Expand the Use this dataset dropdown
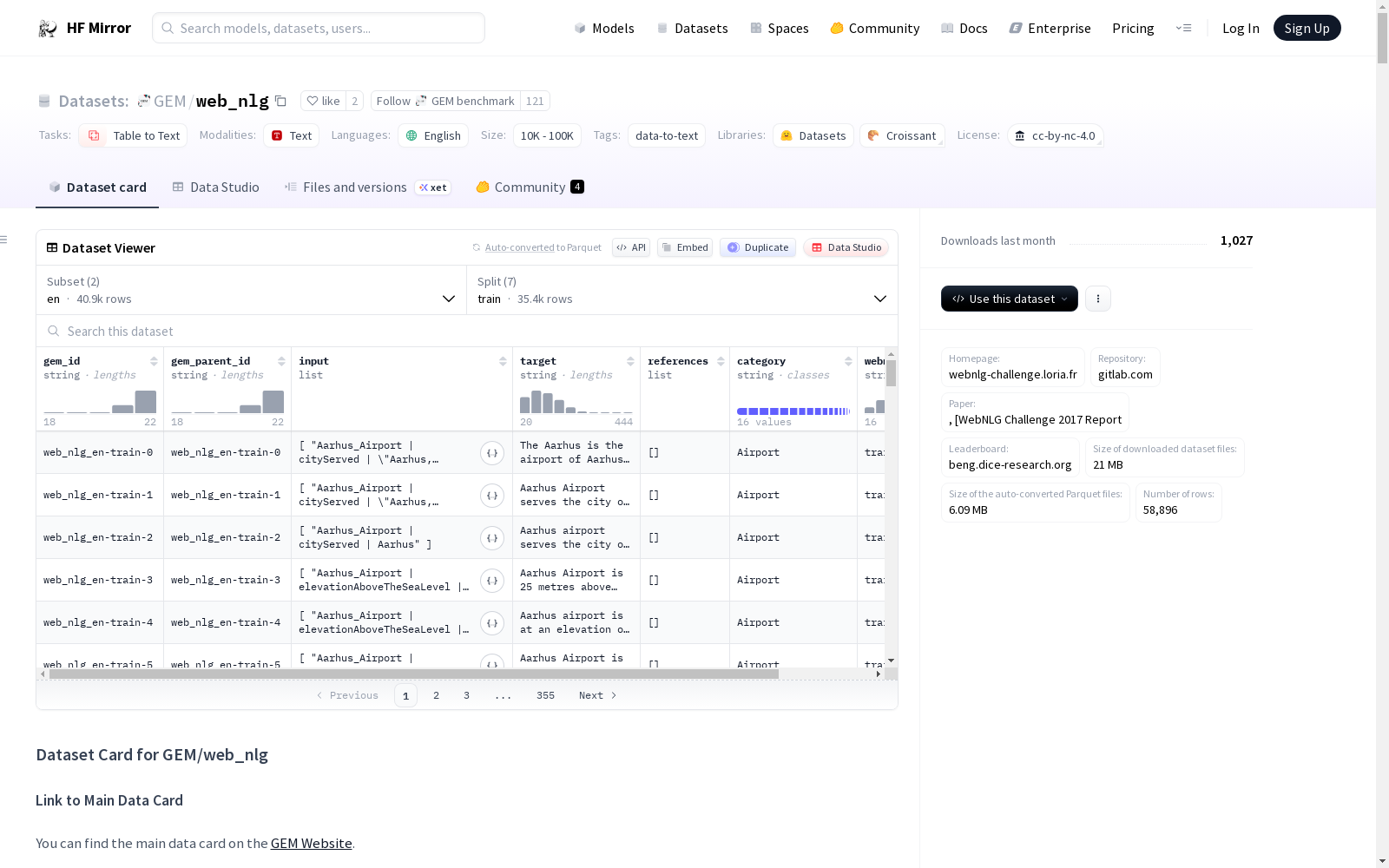1389x868 pixels. (1010, 299)
